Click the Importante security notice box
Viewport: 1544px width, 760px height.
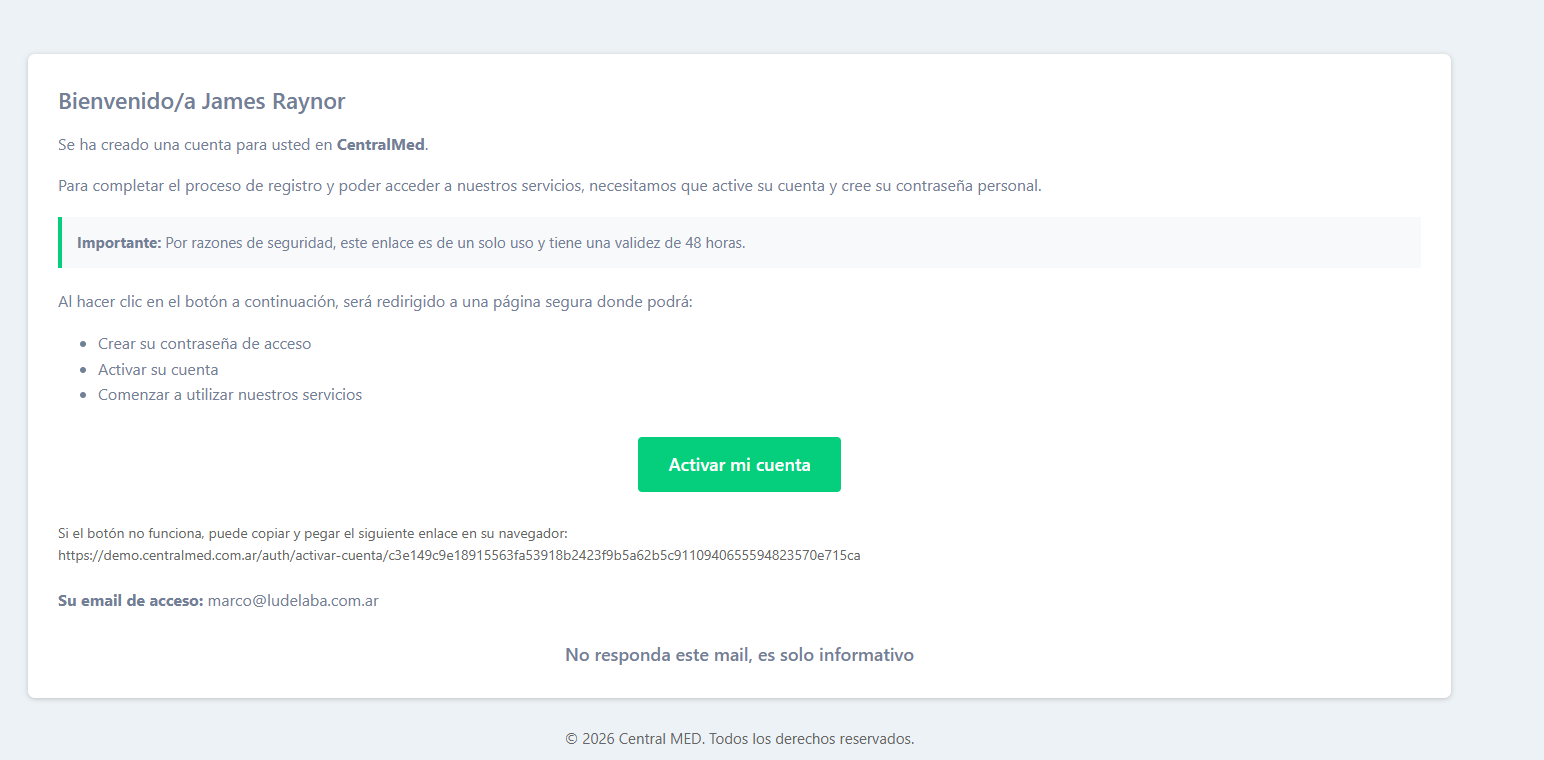[739, 242]
